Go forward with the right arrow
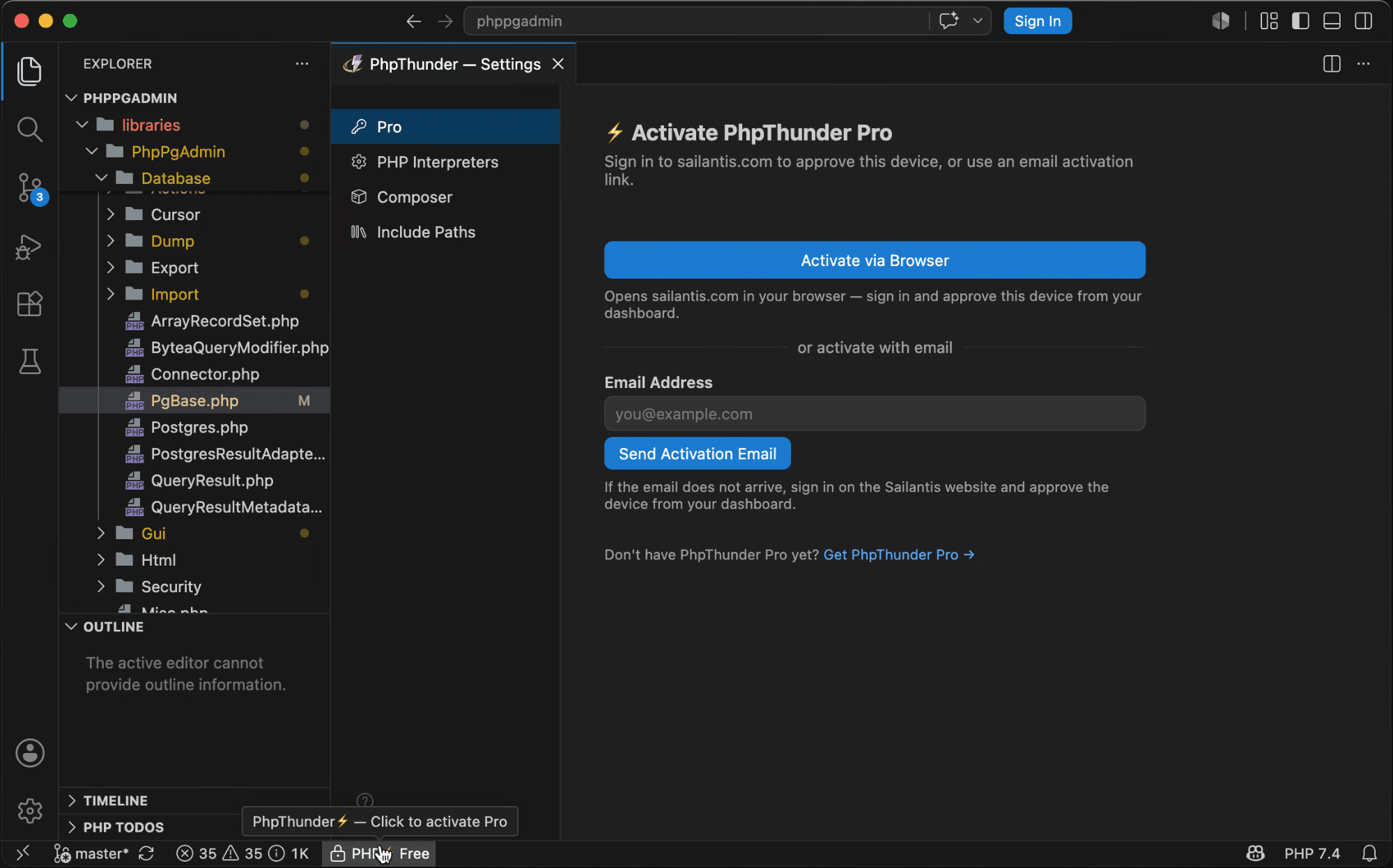 445,21
